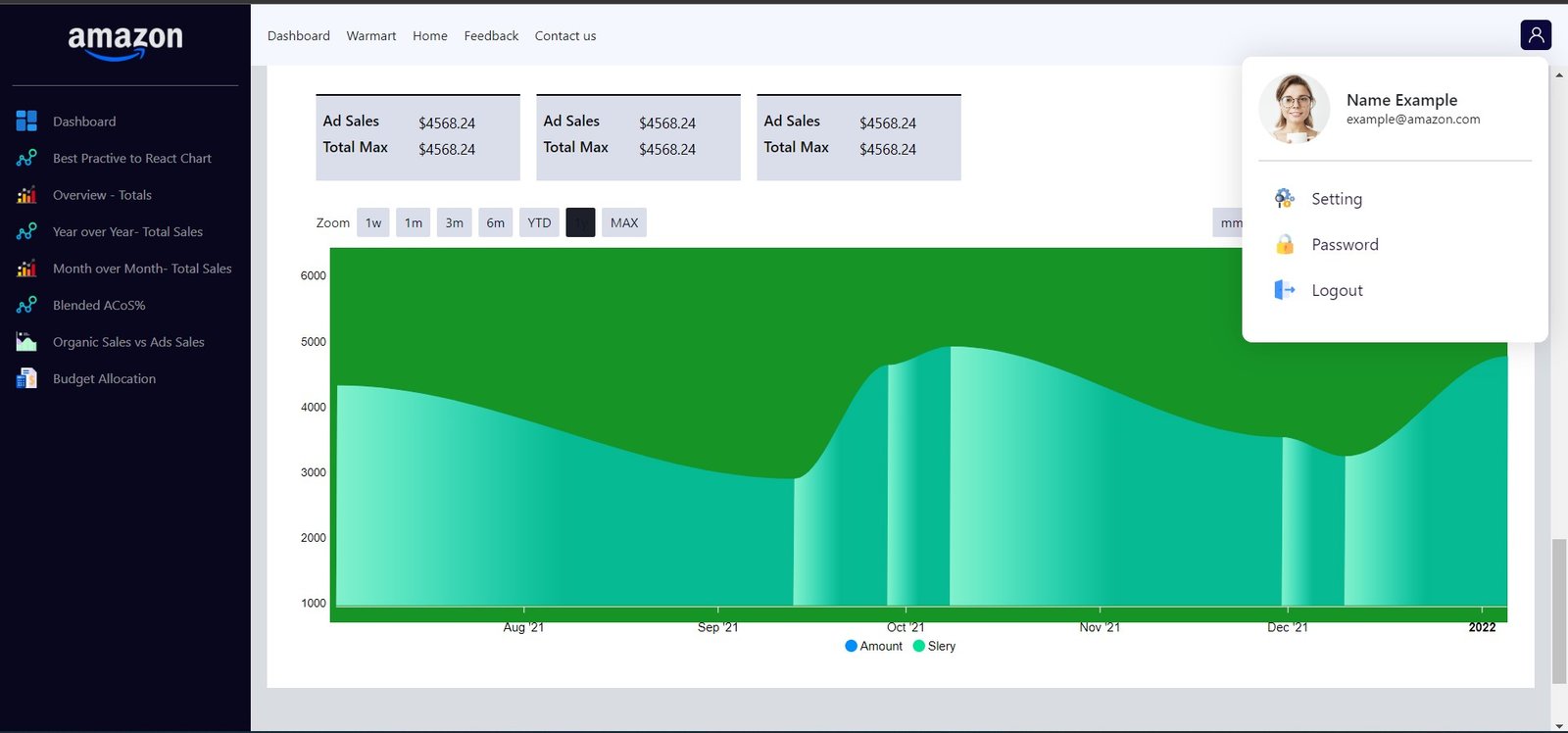Image resolution: width=1568 pixels, height=733 pixels.
Task: Click the Best Practive to React Chart icon
Action: click(26, 158)
